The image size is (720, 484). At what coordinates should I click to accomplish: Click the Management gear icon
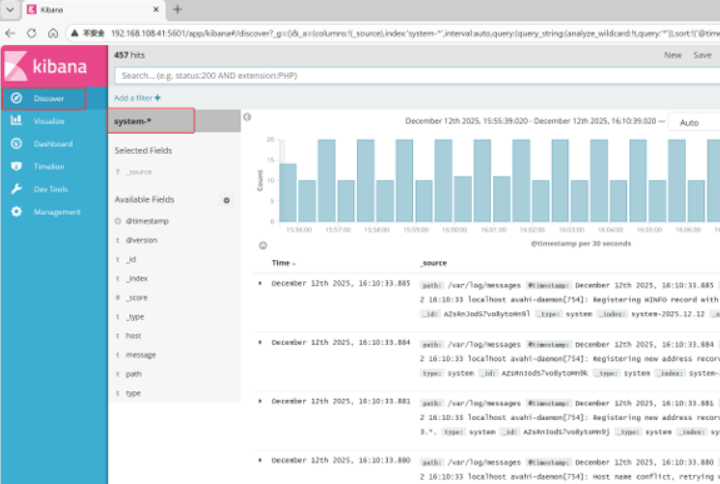17,211
